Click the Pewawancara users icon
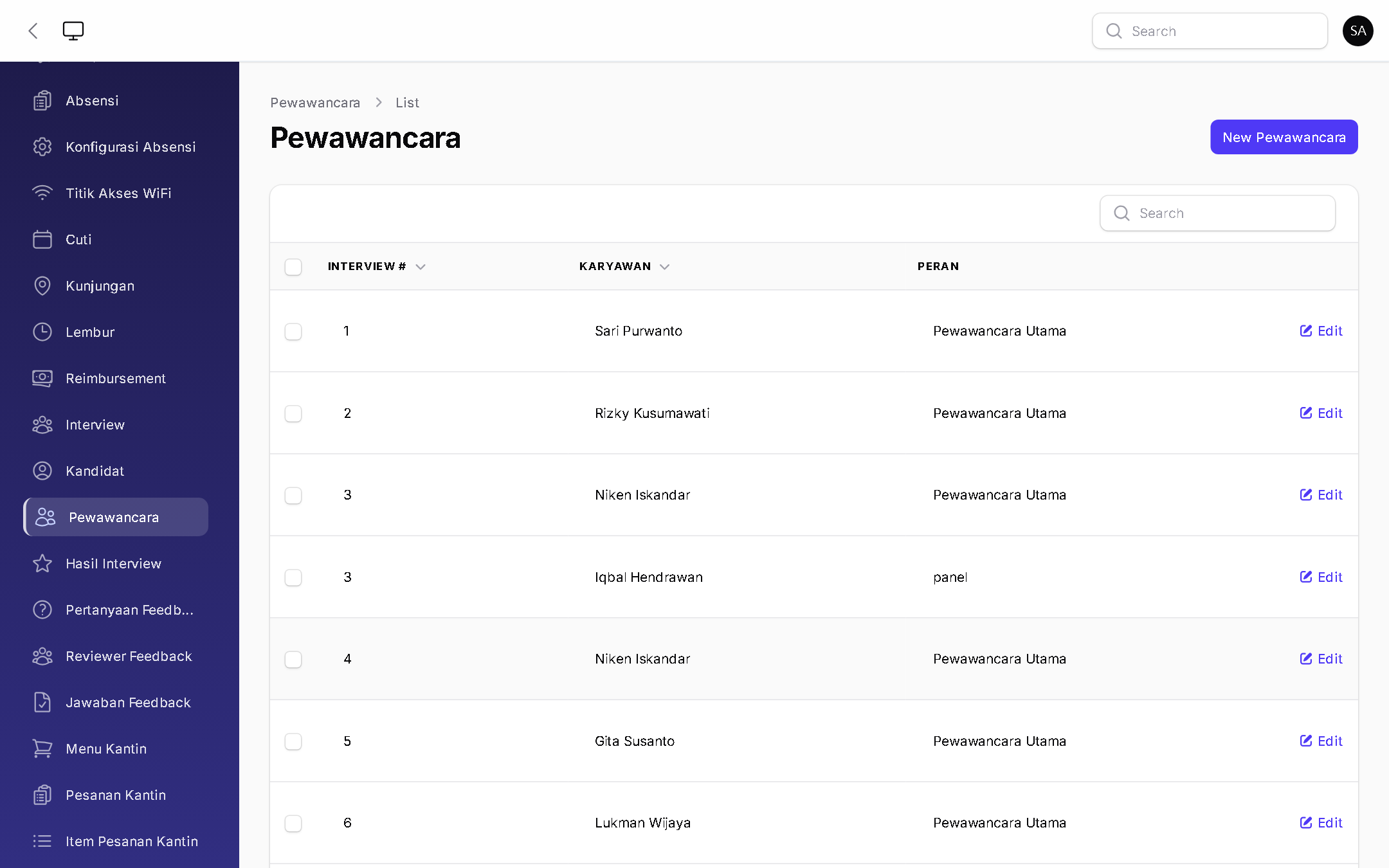Viewport: 1389px width, 868px height. pyautogui.click(x=46, y=518)
